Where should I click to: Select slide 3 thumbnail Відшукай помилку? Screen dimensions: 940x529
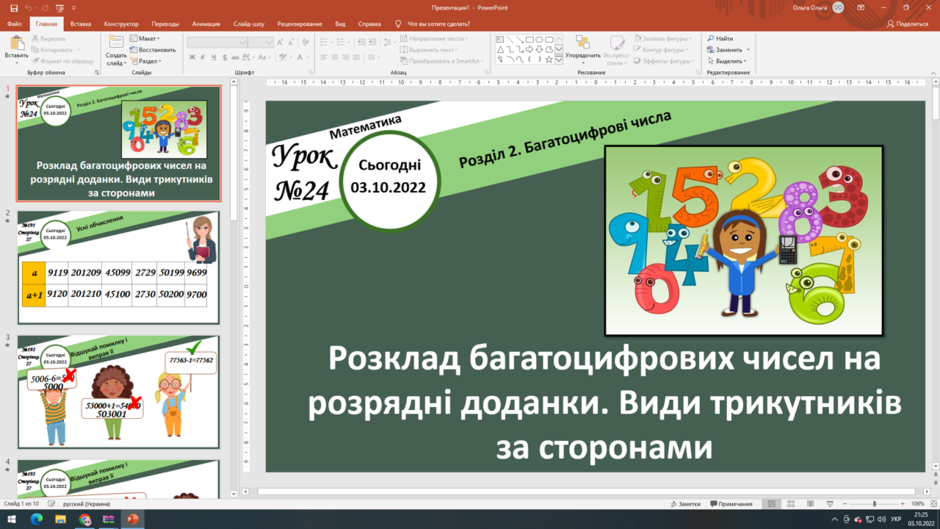[x=118, y=392]
